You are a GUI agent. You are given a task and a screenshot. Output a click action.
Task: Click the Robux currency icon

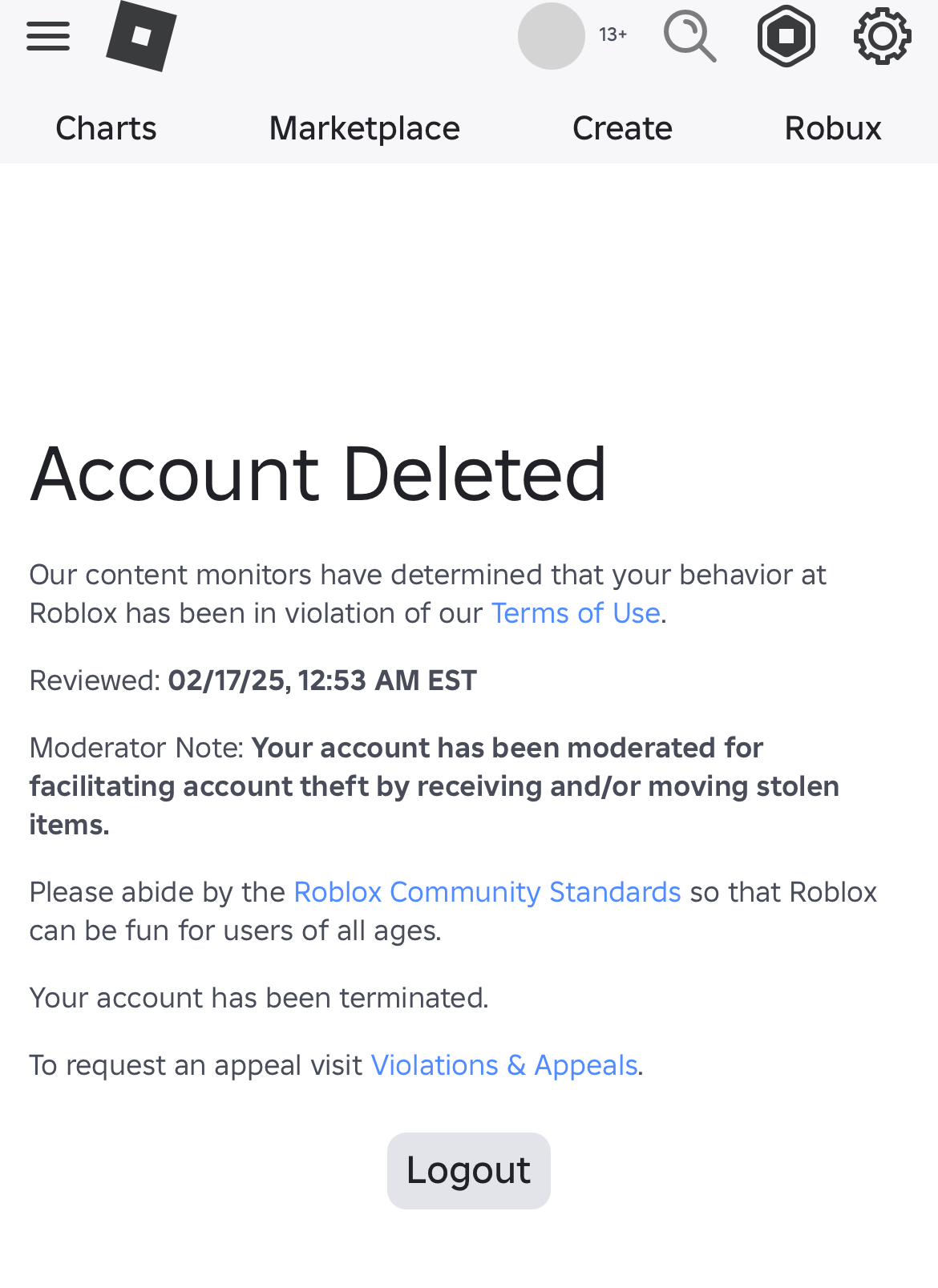(786, 35)
